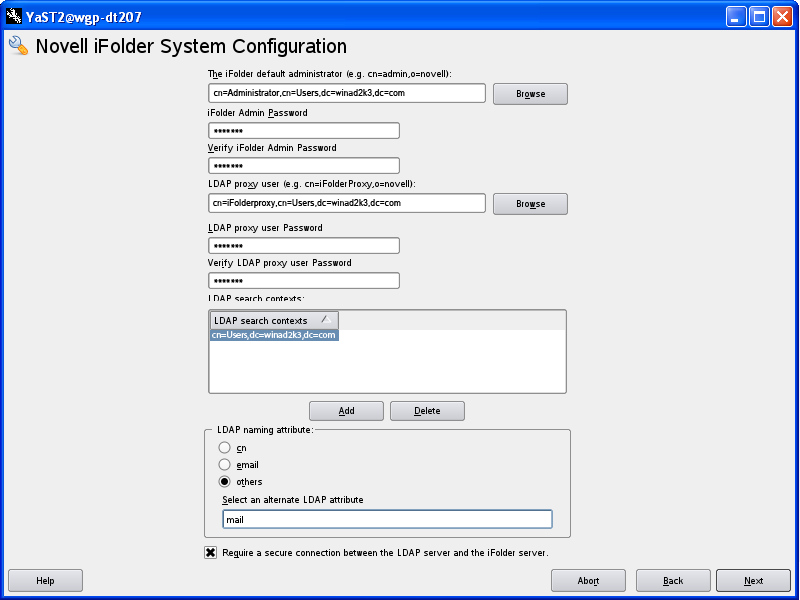Proceed with the Next button
This screenshot has height=600, width=800.
coord(753,581)
